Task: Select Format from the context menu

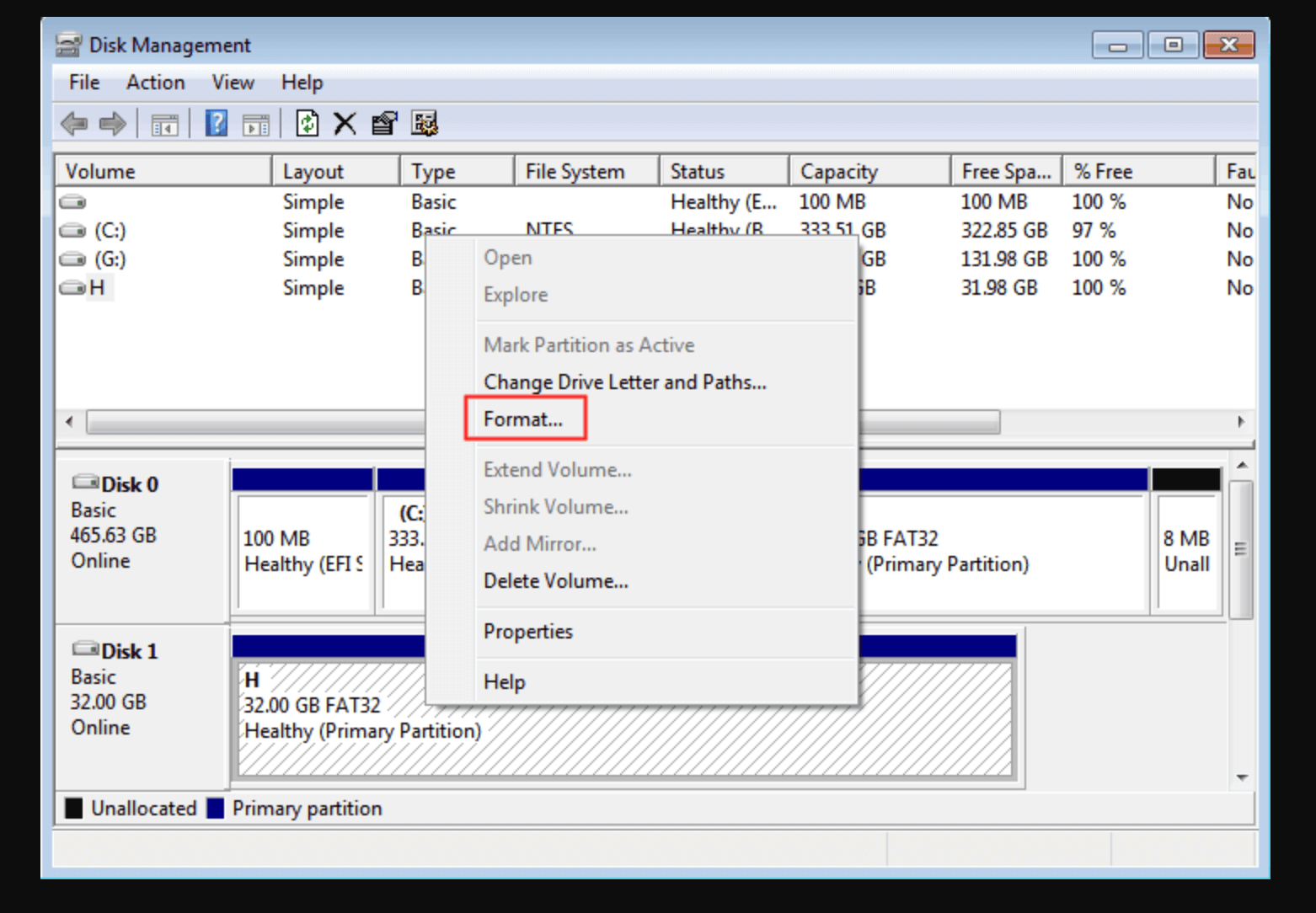Action: click(524, 419)
